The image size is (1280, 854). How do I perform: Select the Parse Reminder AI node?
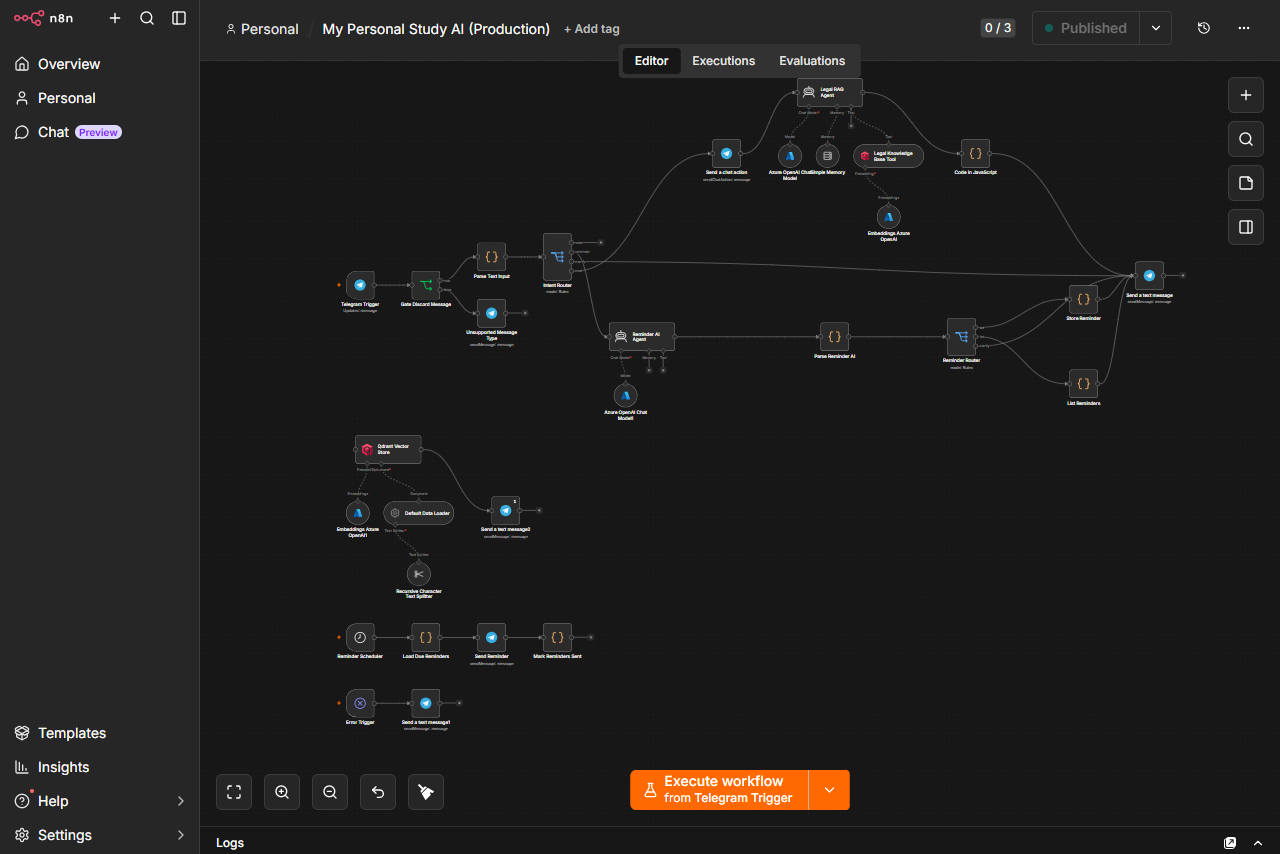click(x=834, y=337)
